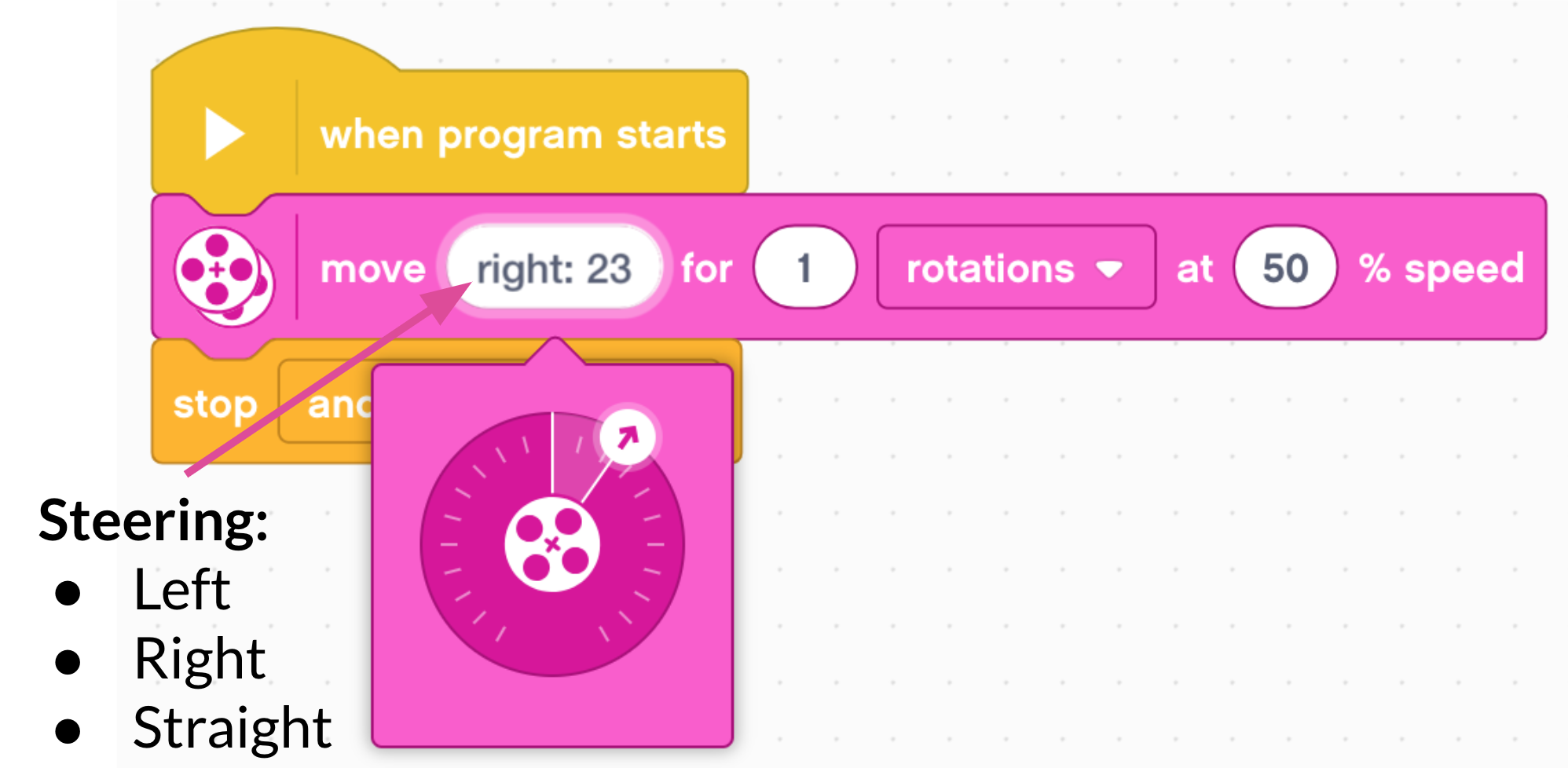Click the % speed label on block
The image size is (1568, 768).
(x=1442, y=269)
